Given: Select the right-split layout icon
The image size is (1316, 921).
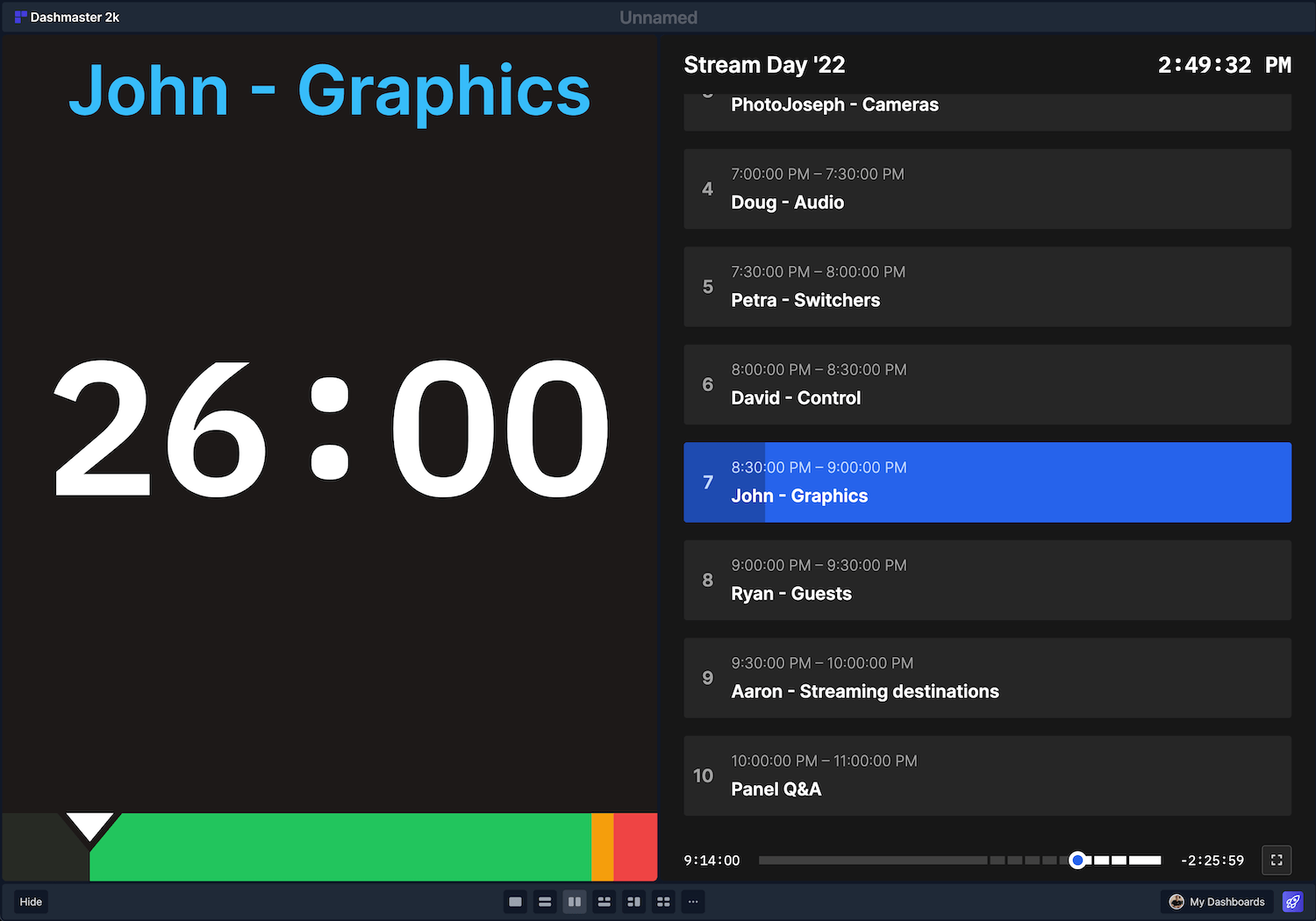Looking at the screenshot, I should click(633, 902).
